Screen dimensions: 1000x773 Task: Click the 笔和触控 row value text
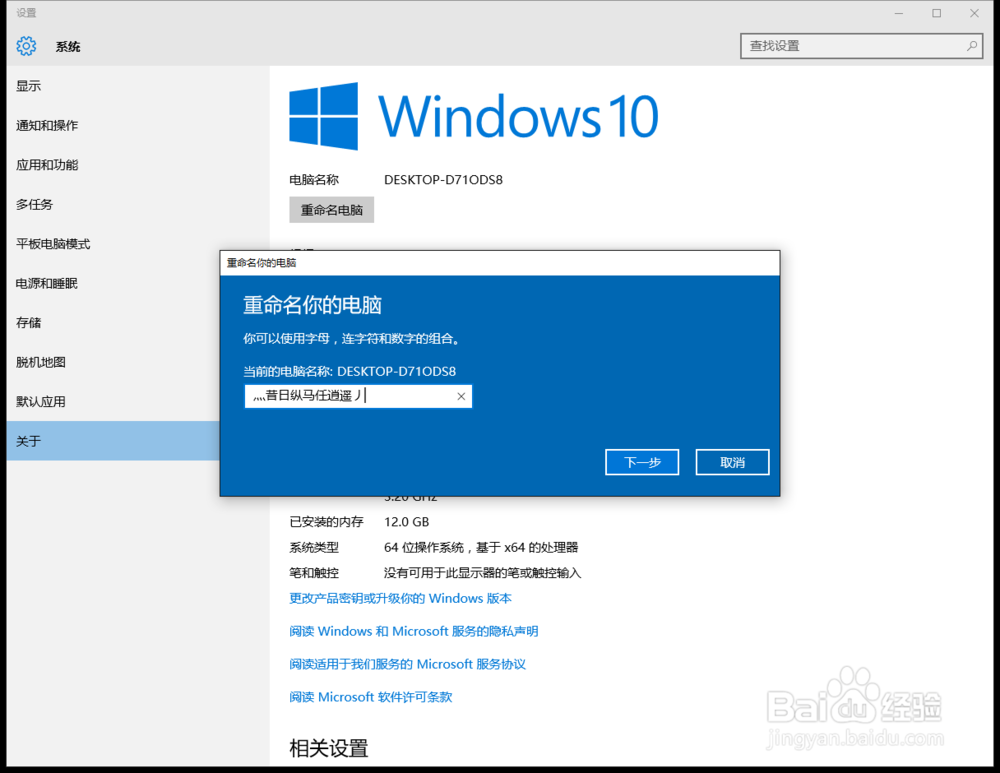point(482,573)
